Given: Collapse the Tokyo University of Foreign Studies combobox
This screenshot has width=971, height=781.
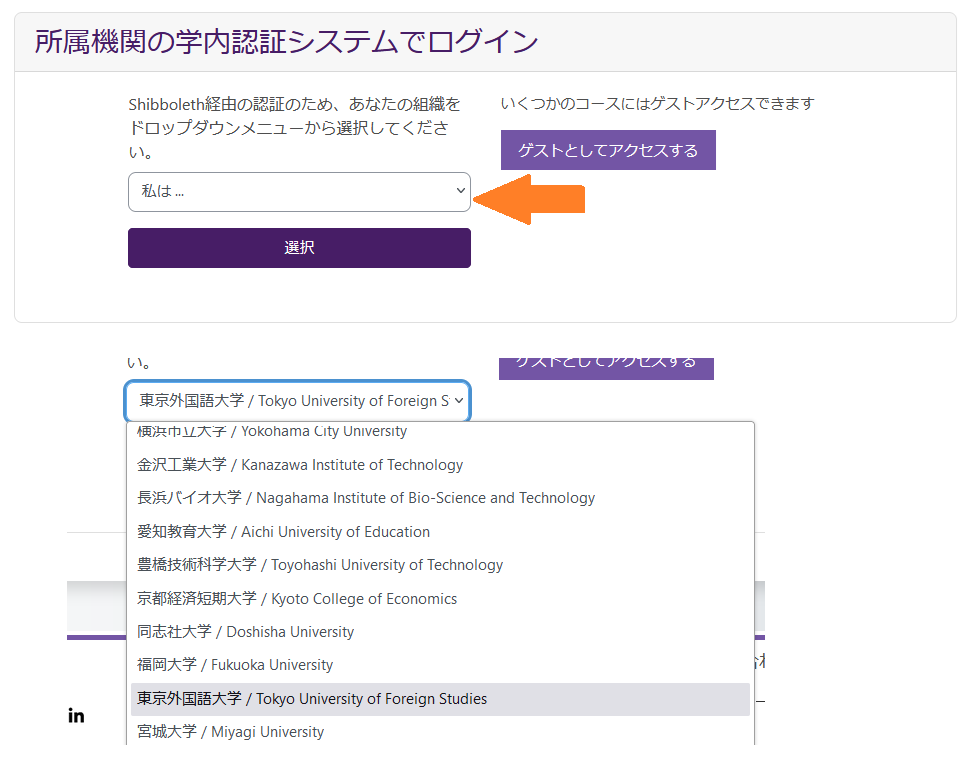Looking at the screenshot, I should 298,401.
